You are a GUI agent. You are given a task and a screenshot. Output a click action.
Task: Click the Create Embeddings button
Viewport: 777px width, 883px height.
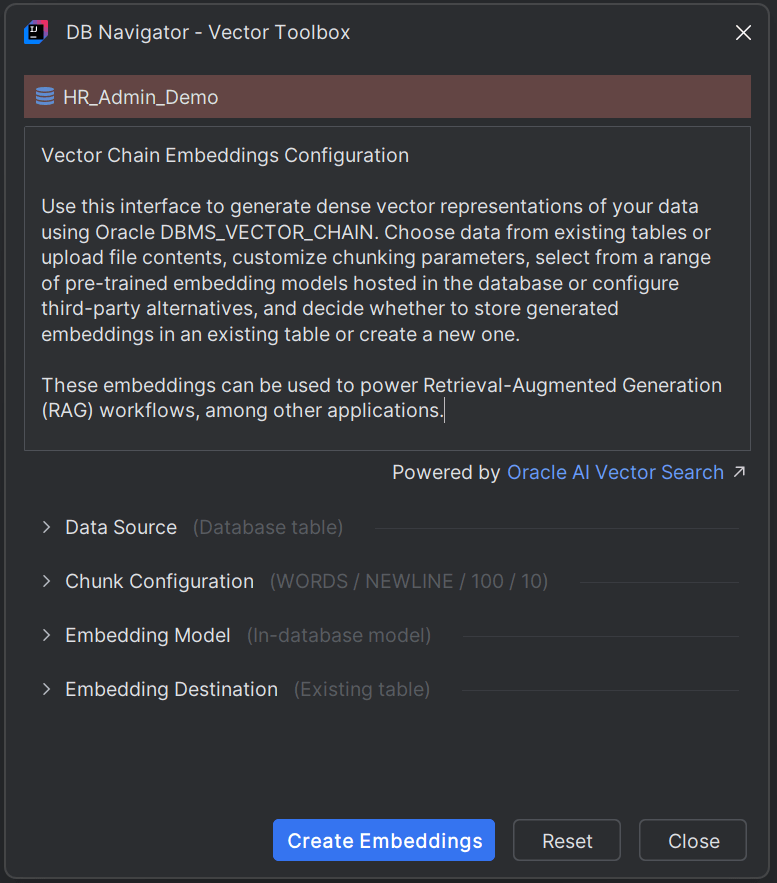pos(383,840)
